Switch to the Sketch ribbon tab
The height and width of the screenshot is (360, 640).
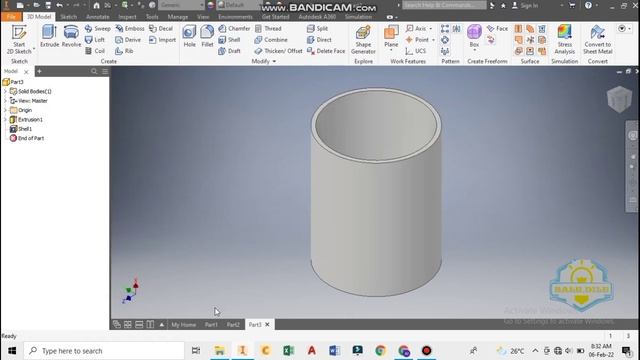pos(69,17)
